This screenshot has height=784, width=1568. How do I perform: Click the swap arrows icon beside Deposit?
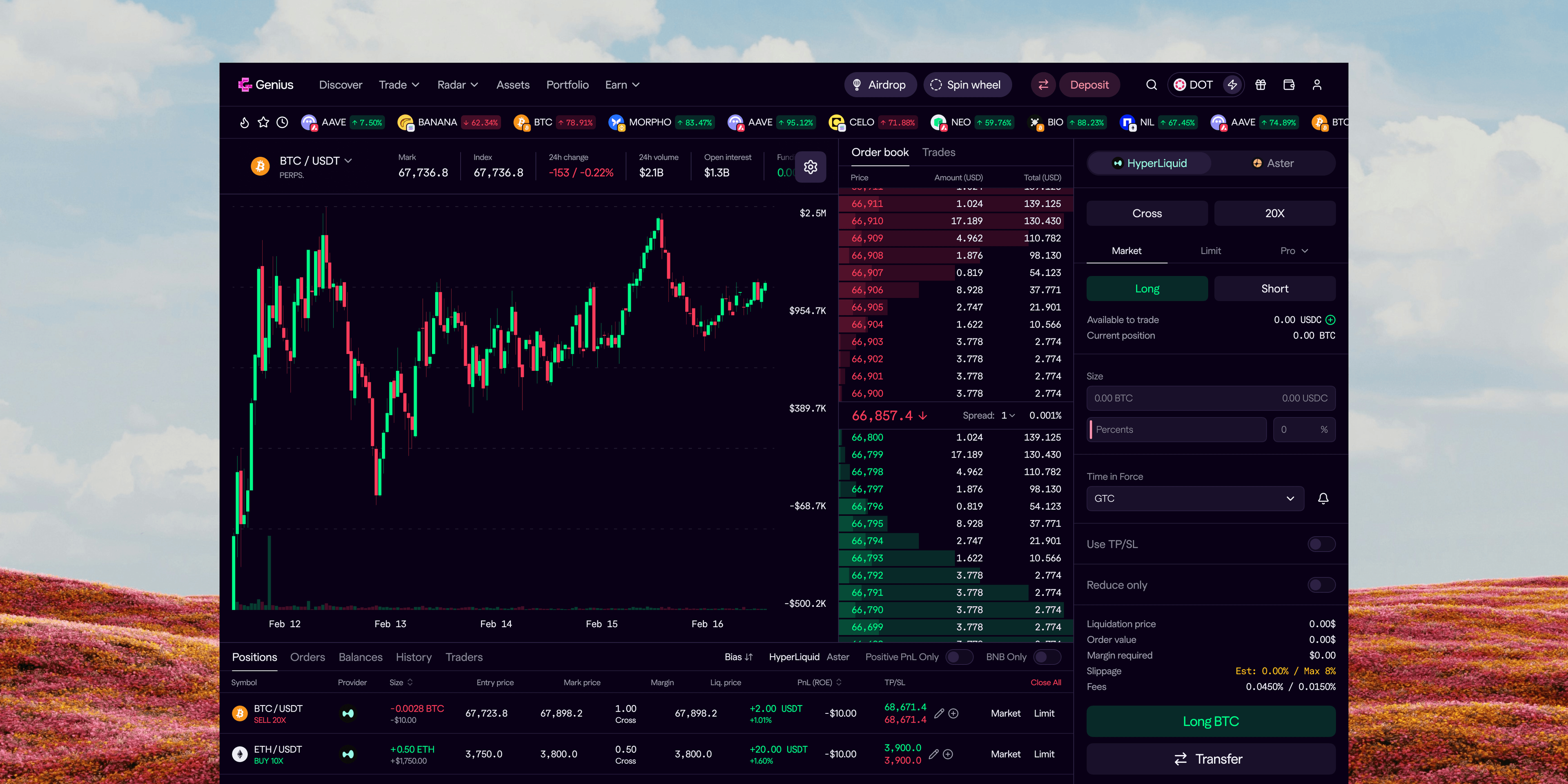pyautogui.click(x=1043, y=85)
